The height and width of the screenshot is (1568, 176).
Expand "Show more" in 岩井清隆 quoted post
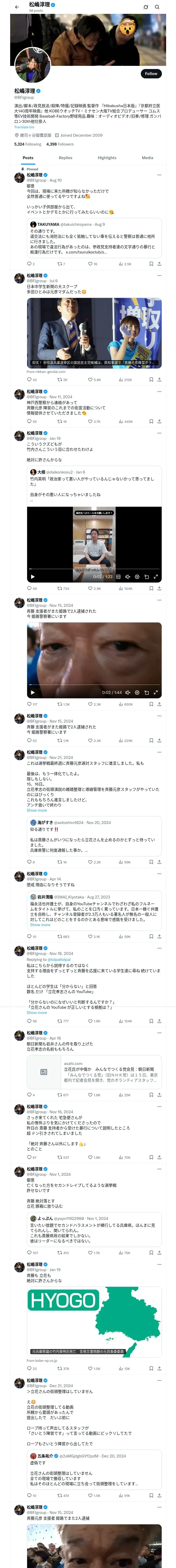coord(40,925)
